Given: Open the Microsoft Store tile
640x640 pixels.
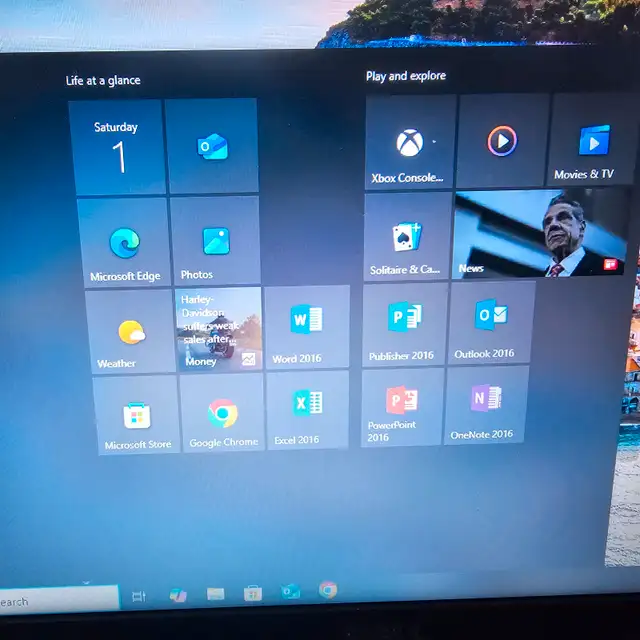Looking at the screenshot, I should pos(137,415).
